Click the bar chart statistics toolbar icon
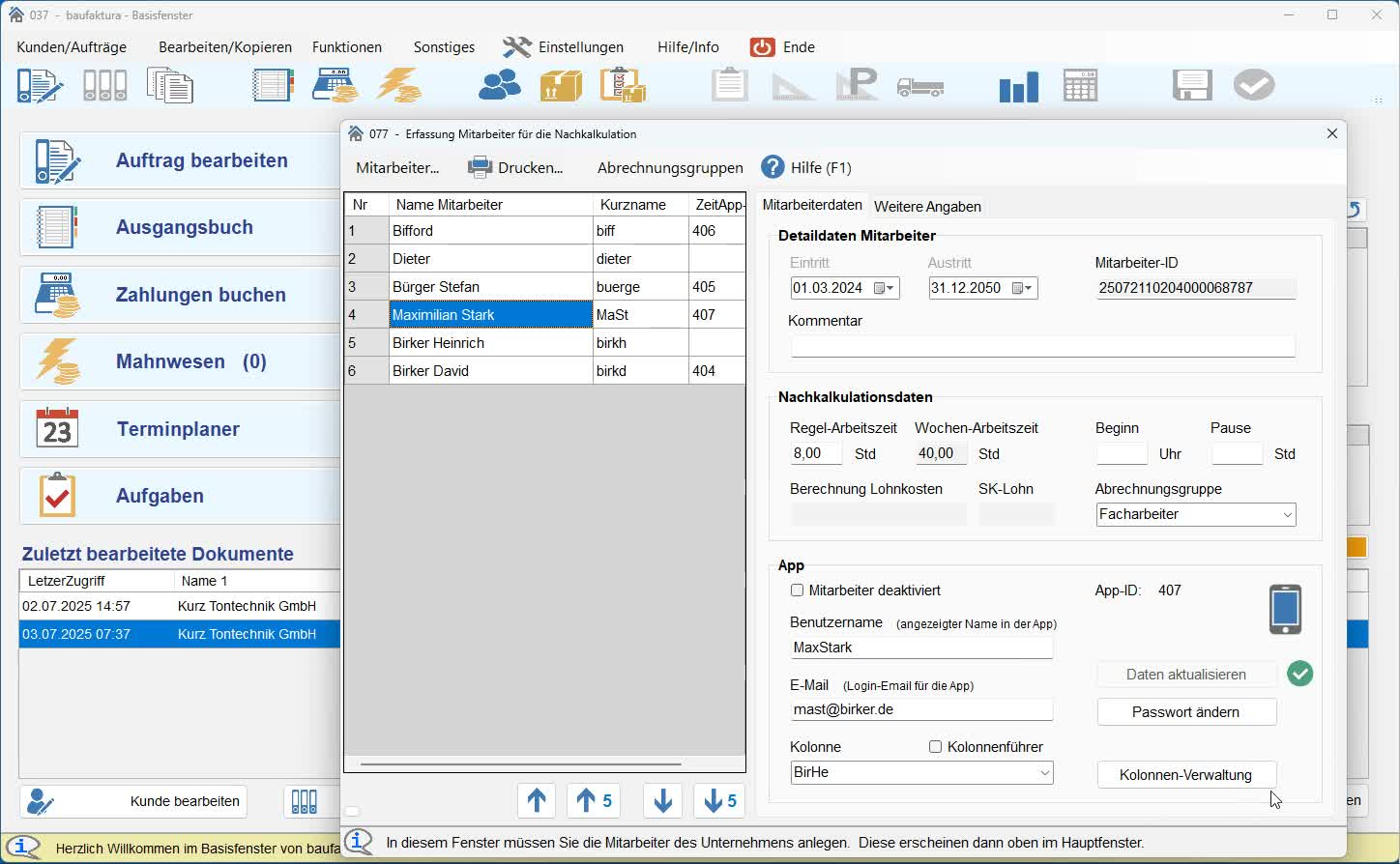This screenshot has width=1400, height=864. click(1018, 87)
